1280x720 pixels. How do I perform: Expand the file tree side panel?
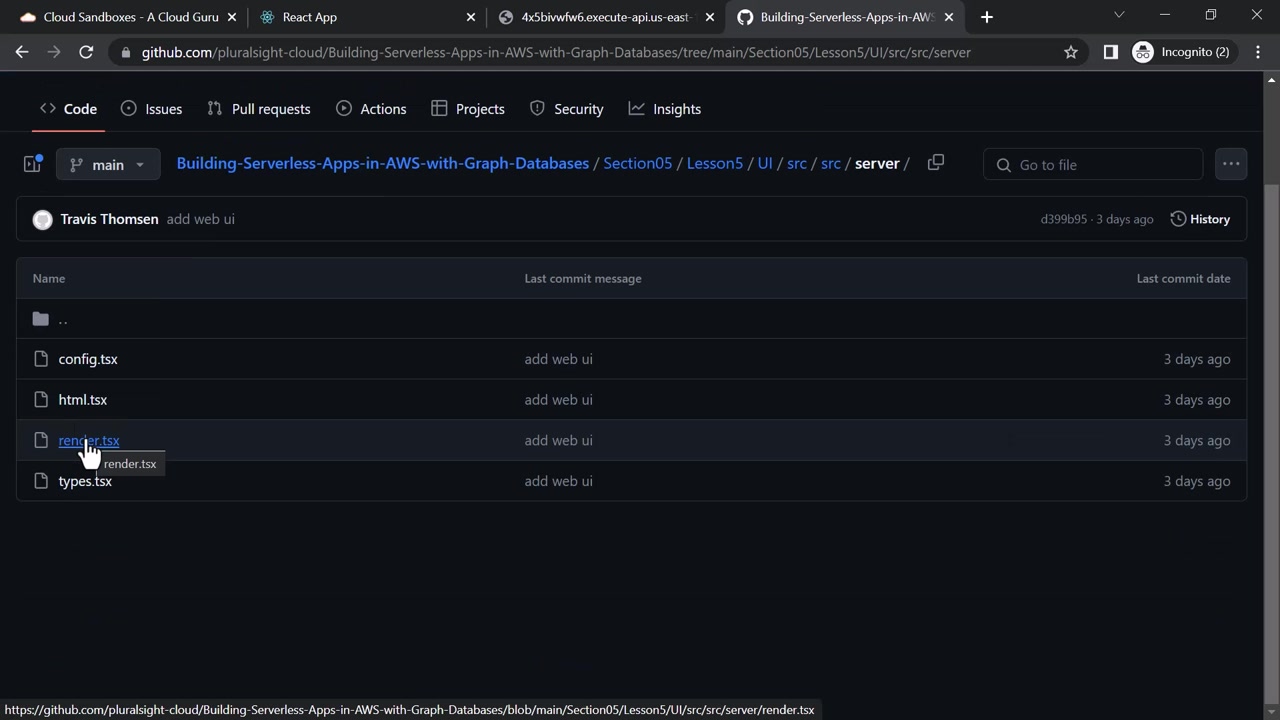click(33, 164)
